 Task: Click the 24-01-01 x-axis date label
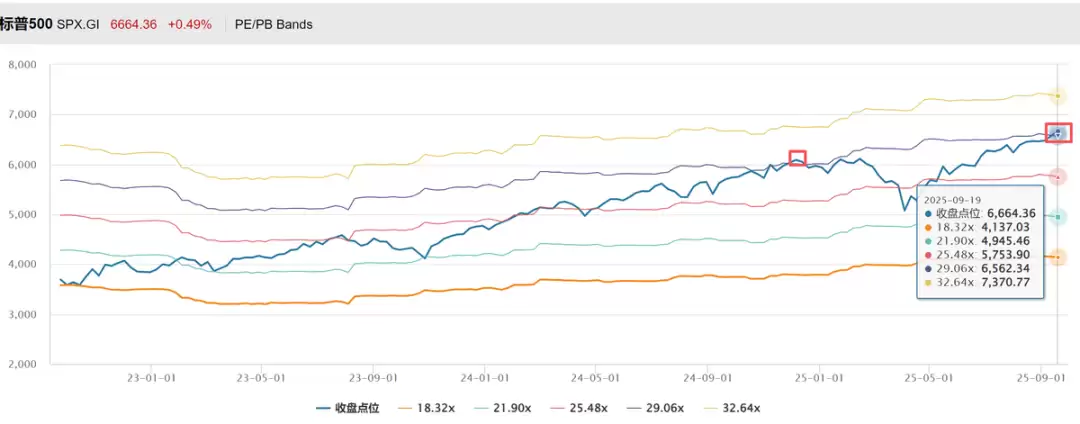tap(482, 378)
